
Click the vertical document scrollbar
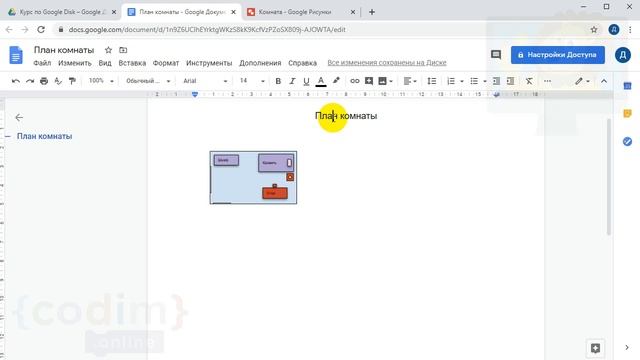pos(609,176)
